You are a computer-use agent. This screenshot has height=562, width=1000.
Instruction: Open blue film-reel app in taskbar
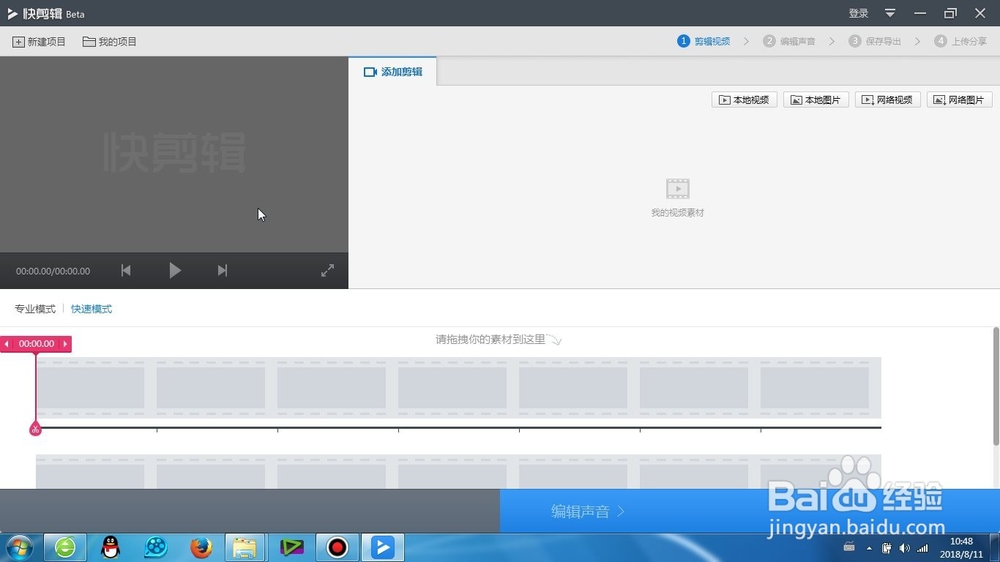click(x=156, y=547)
